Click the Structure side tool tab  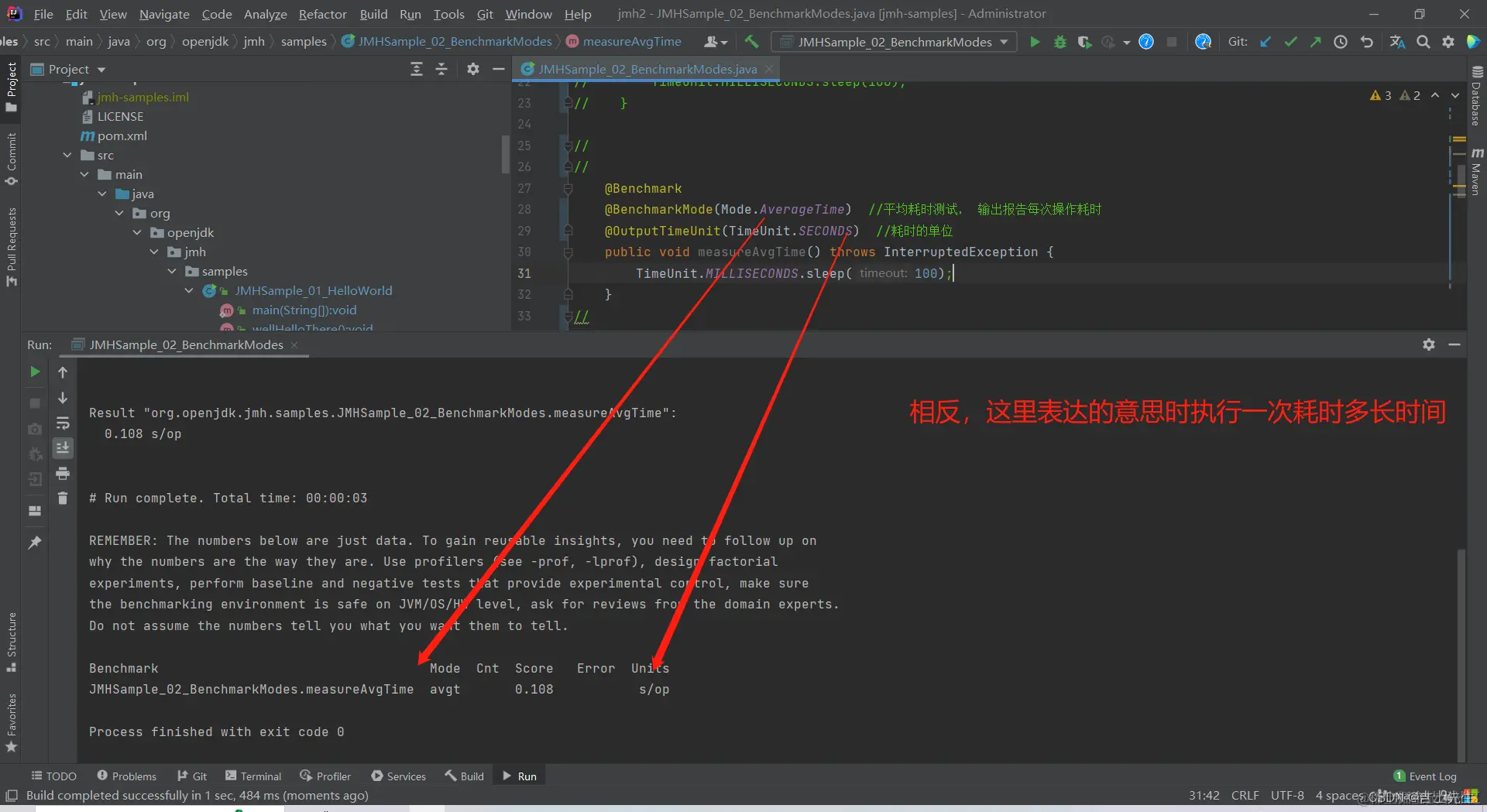point(11,642)
